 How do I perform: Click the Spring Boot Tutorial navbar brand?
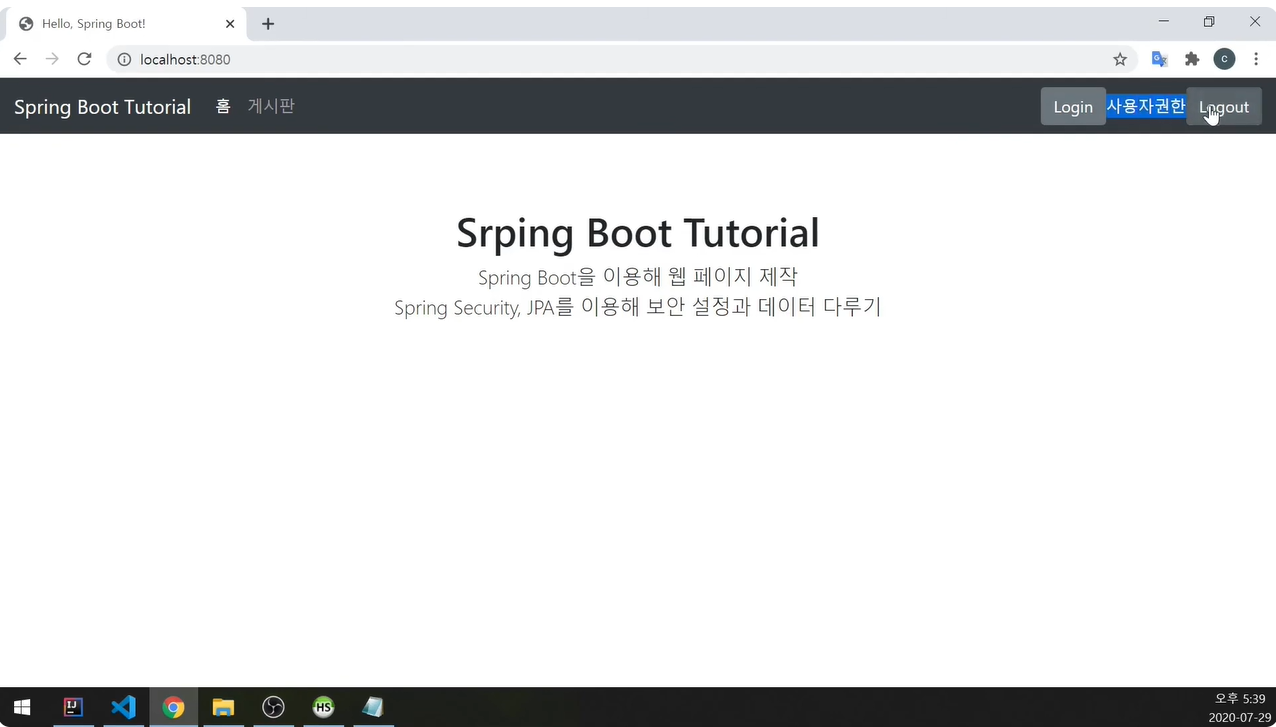point(102,107)
